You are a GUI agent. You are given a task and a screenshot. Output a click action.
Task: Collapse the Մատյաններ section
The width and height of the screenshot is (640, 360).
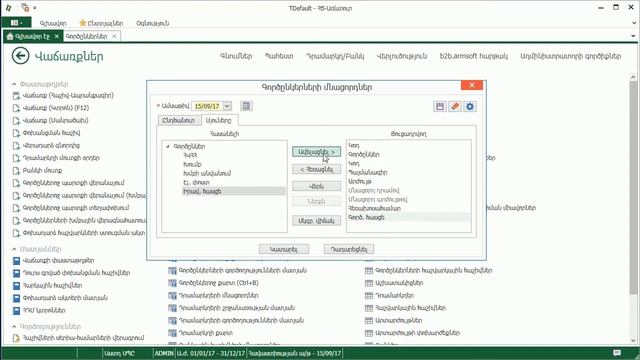click(14, 249)
